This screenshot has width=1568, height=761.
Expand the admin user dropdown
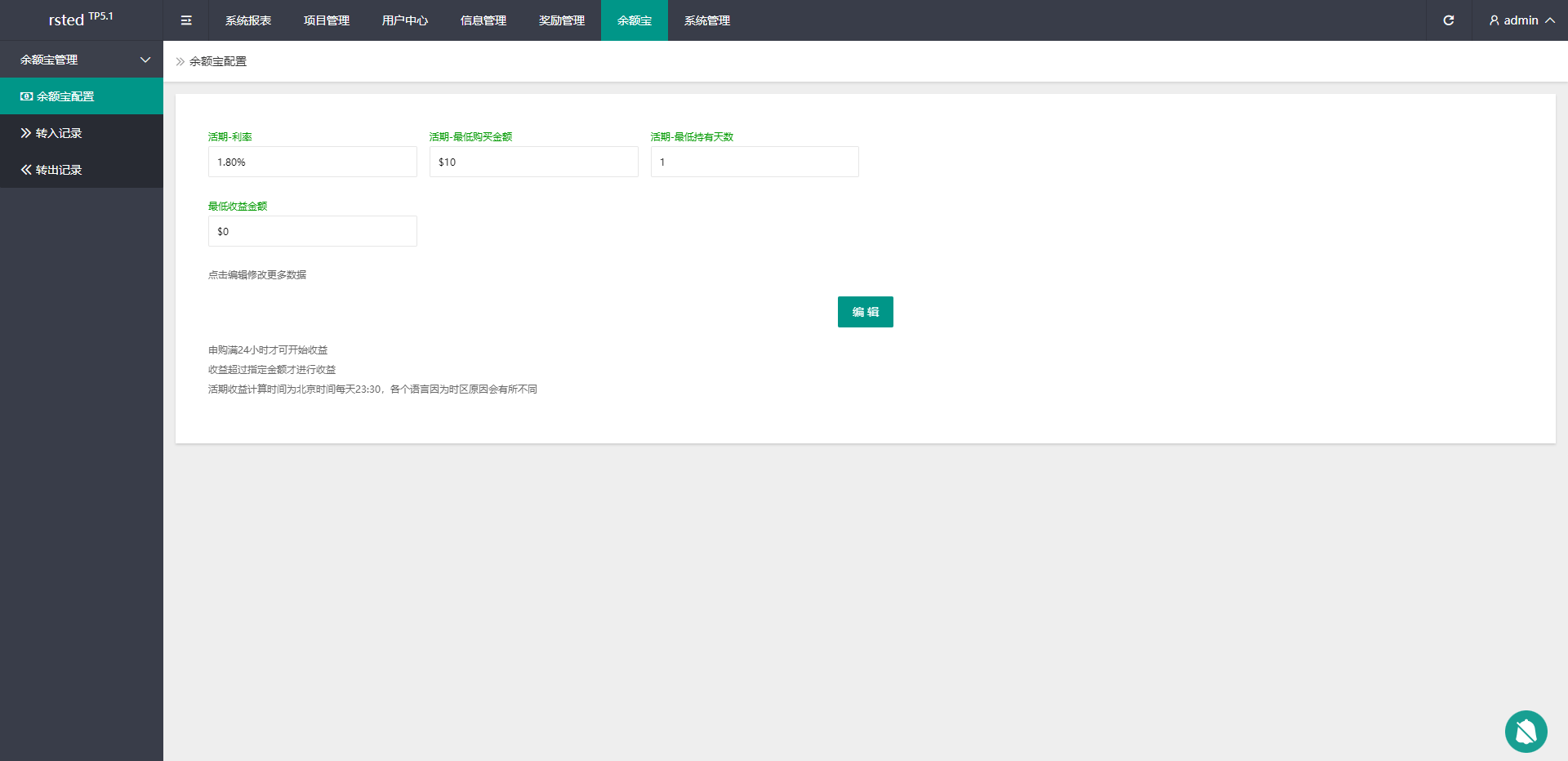tap(1521, 20)
